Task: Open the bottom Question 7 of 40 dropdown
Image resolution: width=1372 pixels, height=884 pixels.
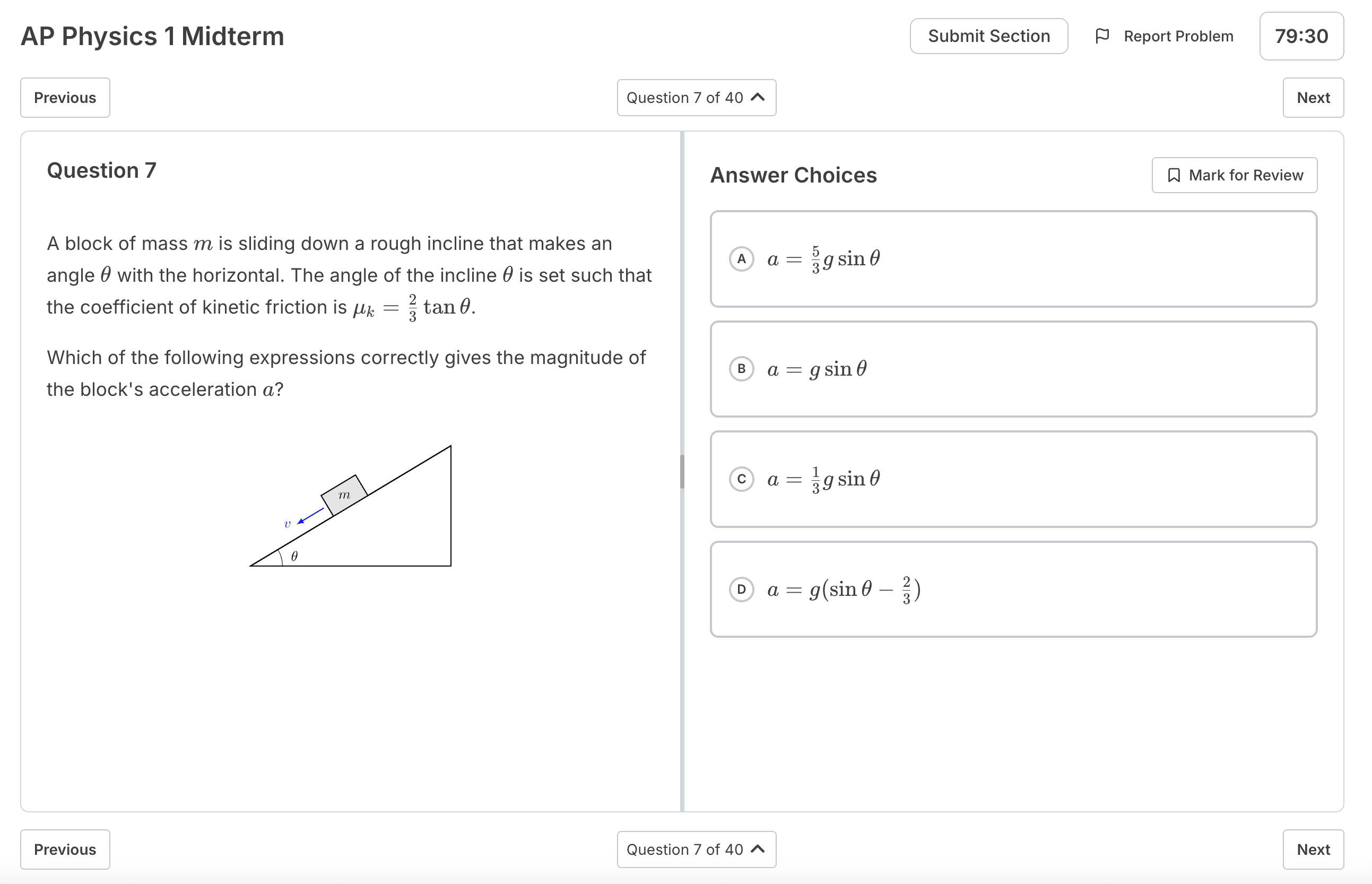Action: click(697, 849)
